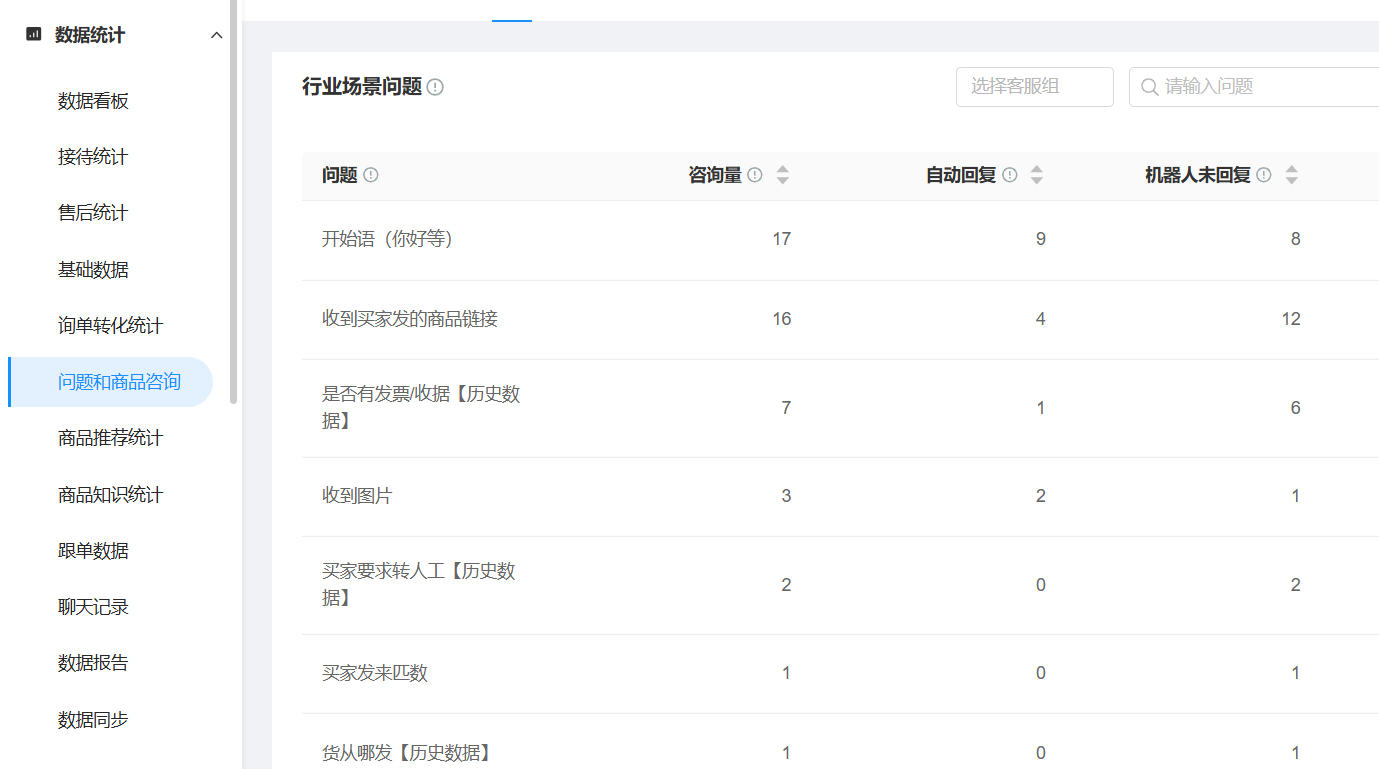Click the 数据统计 chart icon
Screen dimensions: 1379x769
[34, 35]
